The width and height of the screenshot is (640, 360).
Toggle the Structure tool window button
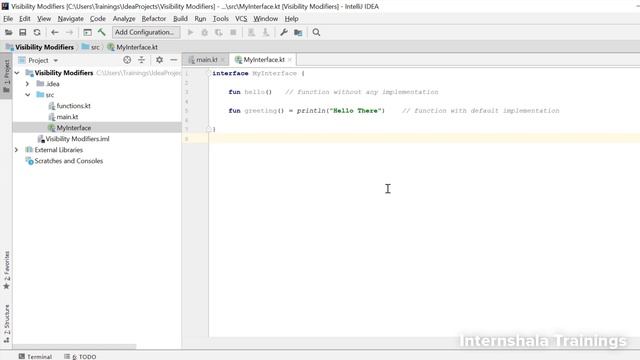6,323
